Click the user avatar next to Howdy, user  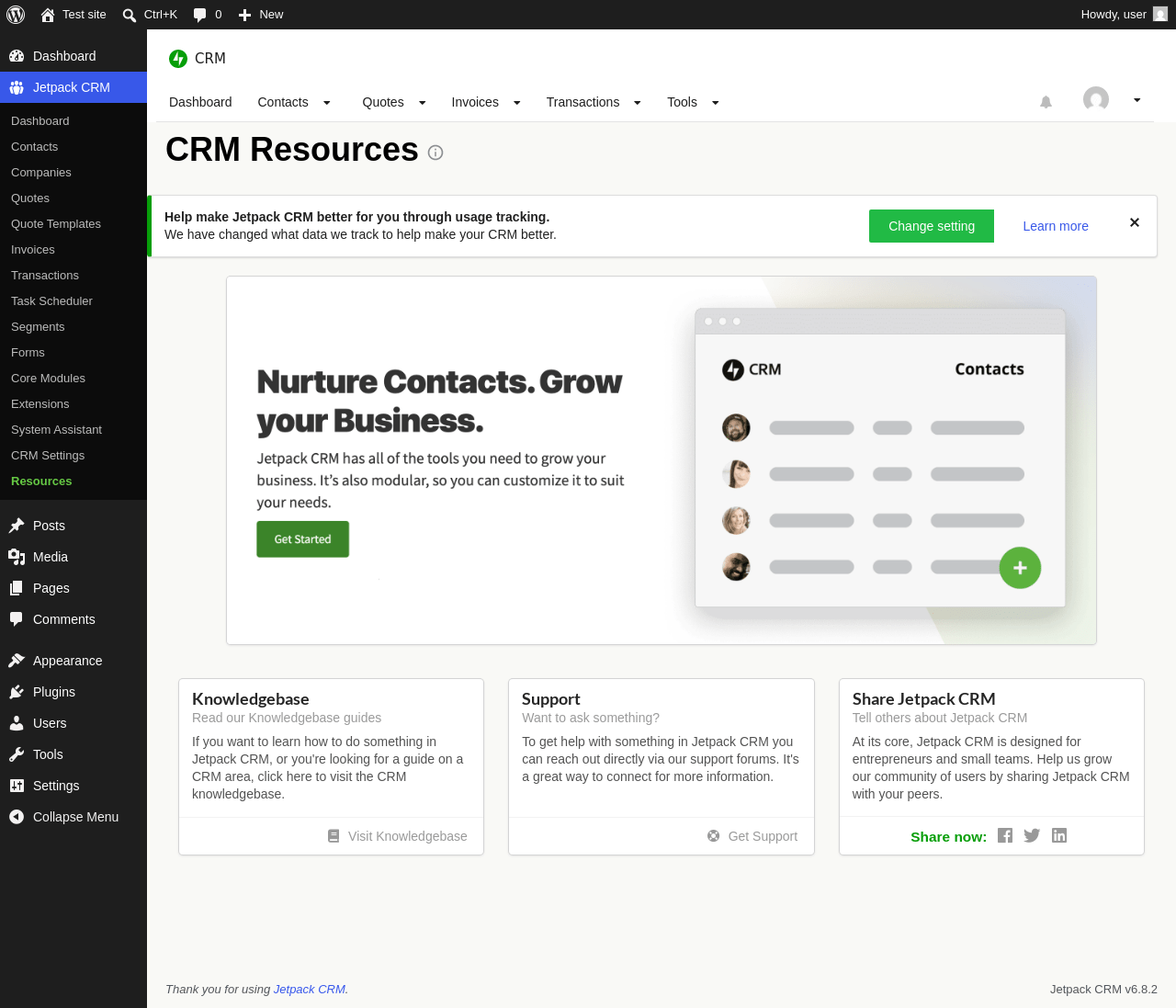(1160, 15)
